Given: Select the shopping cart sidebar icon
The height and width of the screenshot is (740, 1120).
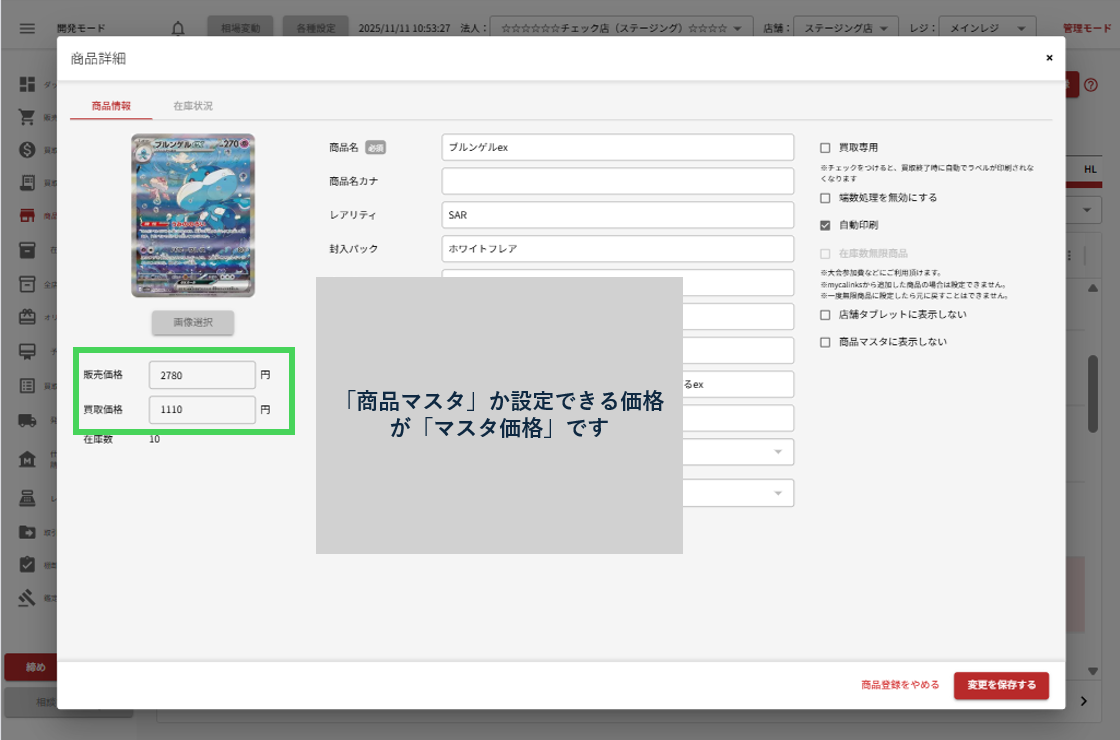Looking at the screenshot, I should pyautogui.click(x=27, y=117).
